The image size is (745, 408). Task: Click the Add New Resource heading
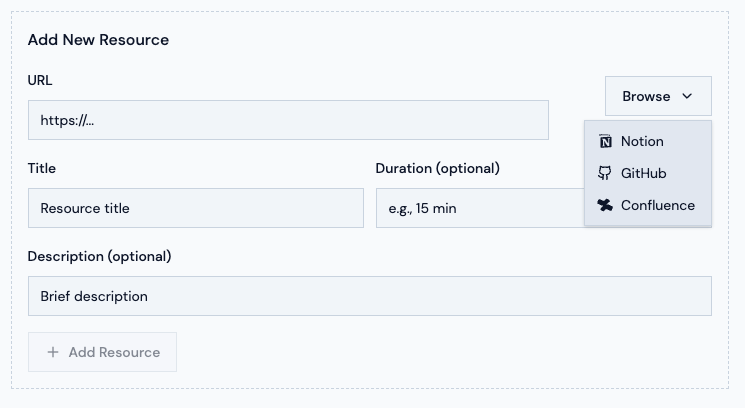pos(98,40)
